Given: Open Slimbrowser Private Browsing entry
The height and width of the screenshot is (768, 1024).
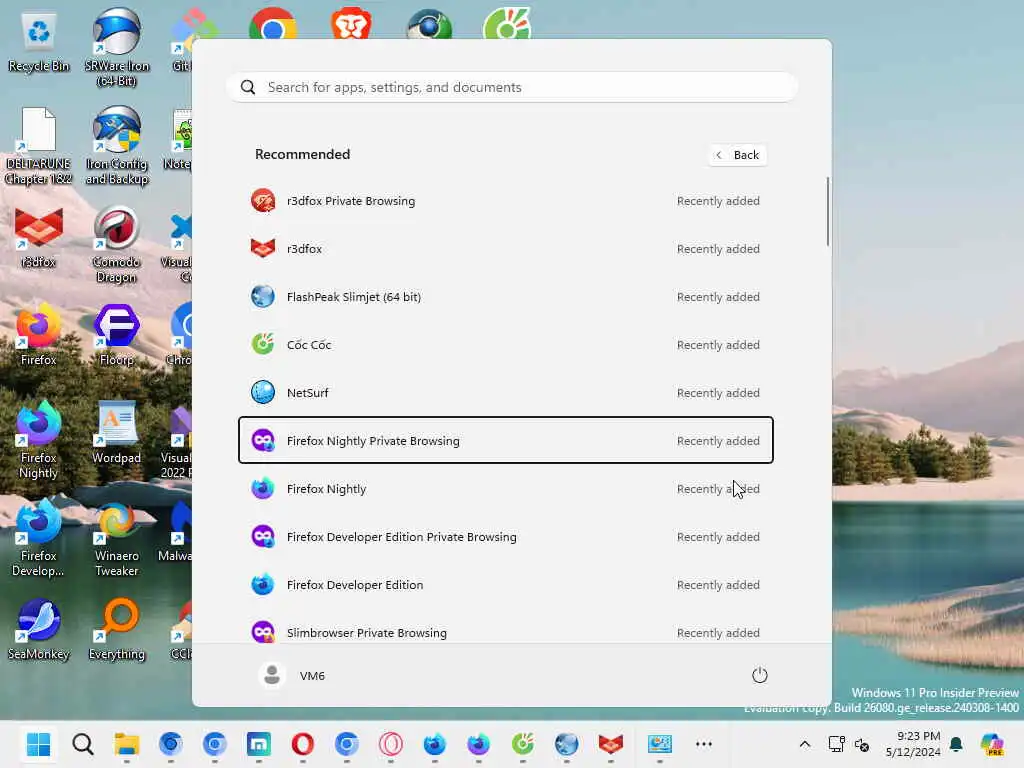Looking at the screenshot, I should click(x=505, y=632).
